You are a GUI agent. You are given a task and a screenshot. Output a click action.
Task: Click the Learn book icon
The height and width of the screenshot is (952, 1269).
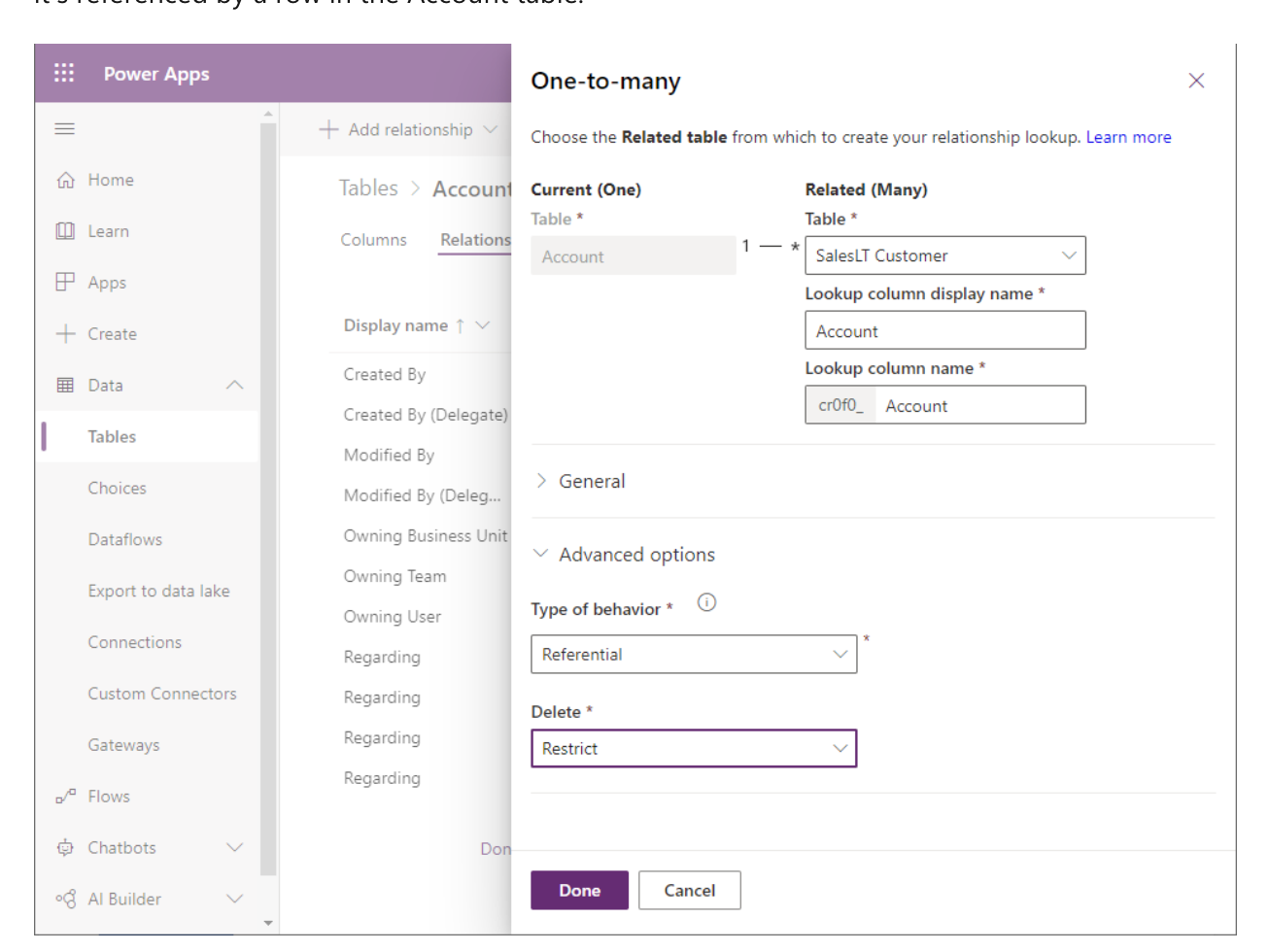pyautogui.click(x=65, y=231)
